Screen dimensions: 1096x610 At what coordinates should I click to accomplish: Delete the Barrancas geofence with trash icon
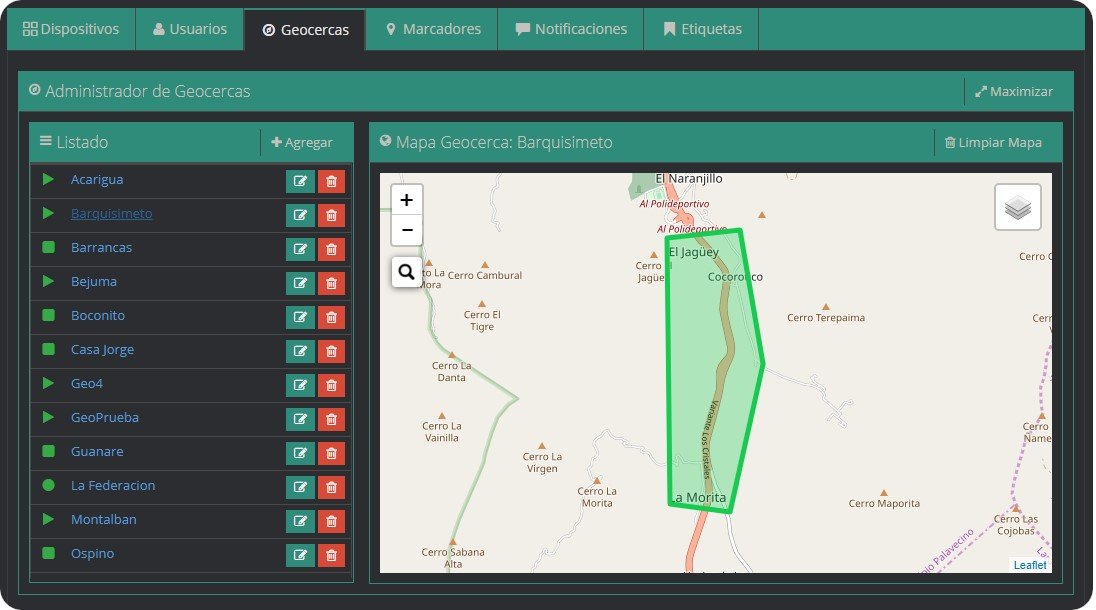click(x=331, y=249)
